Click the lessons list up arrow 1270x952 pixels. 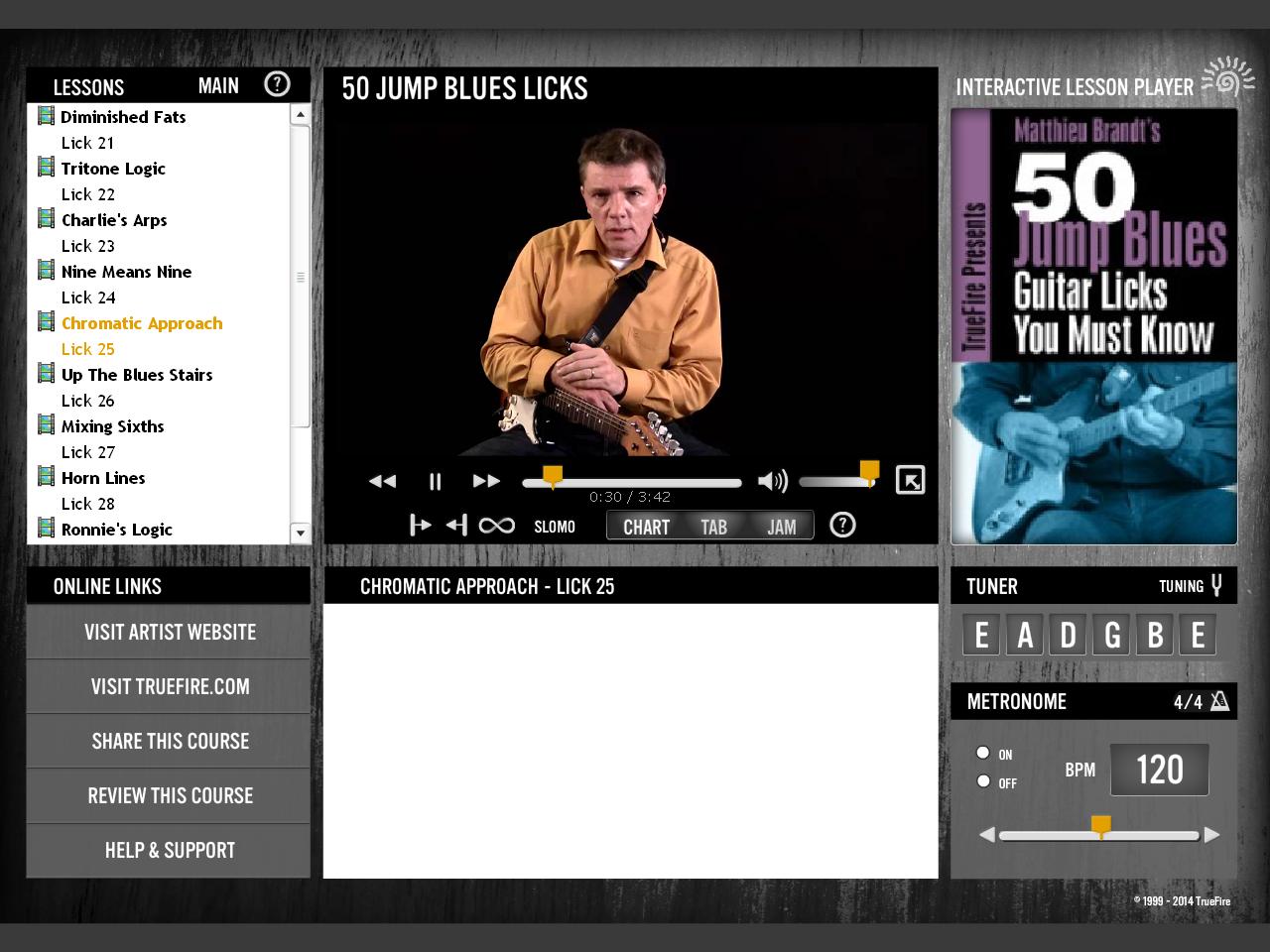(300, 115)
